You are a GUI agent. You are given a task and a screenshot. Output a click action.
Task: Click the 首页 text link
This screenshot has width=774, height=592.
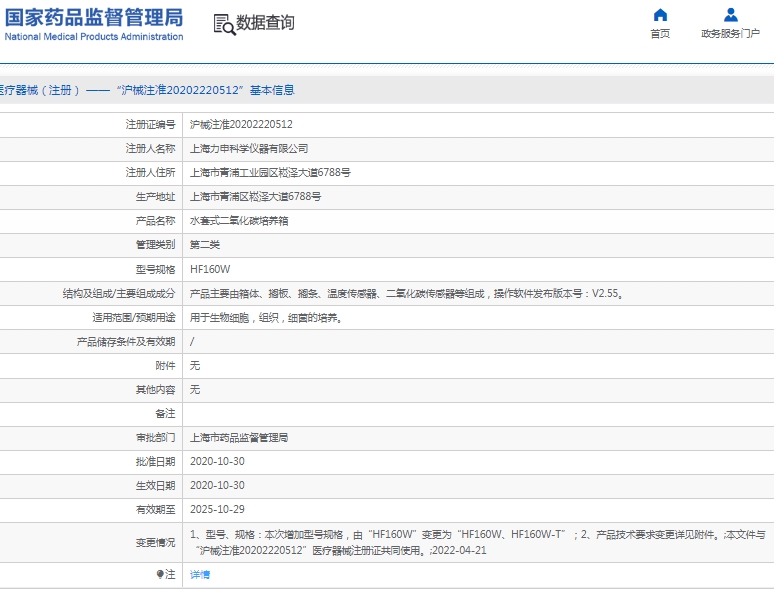coord(660,34)
